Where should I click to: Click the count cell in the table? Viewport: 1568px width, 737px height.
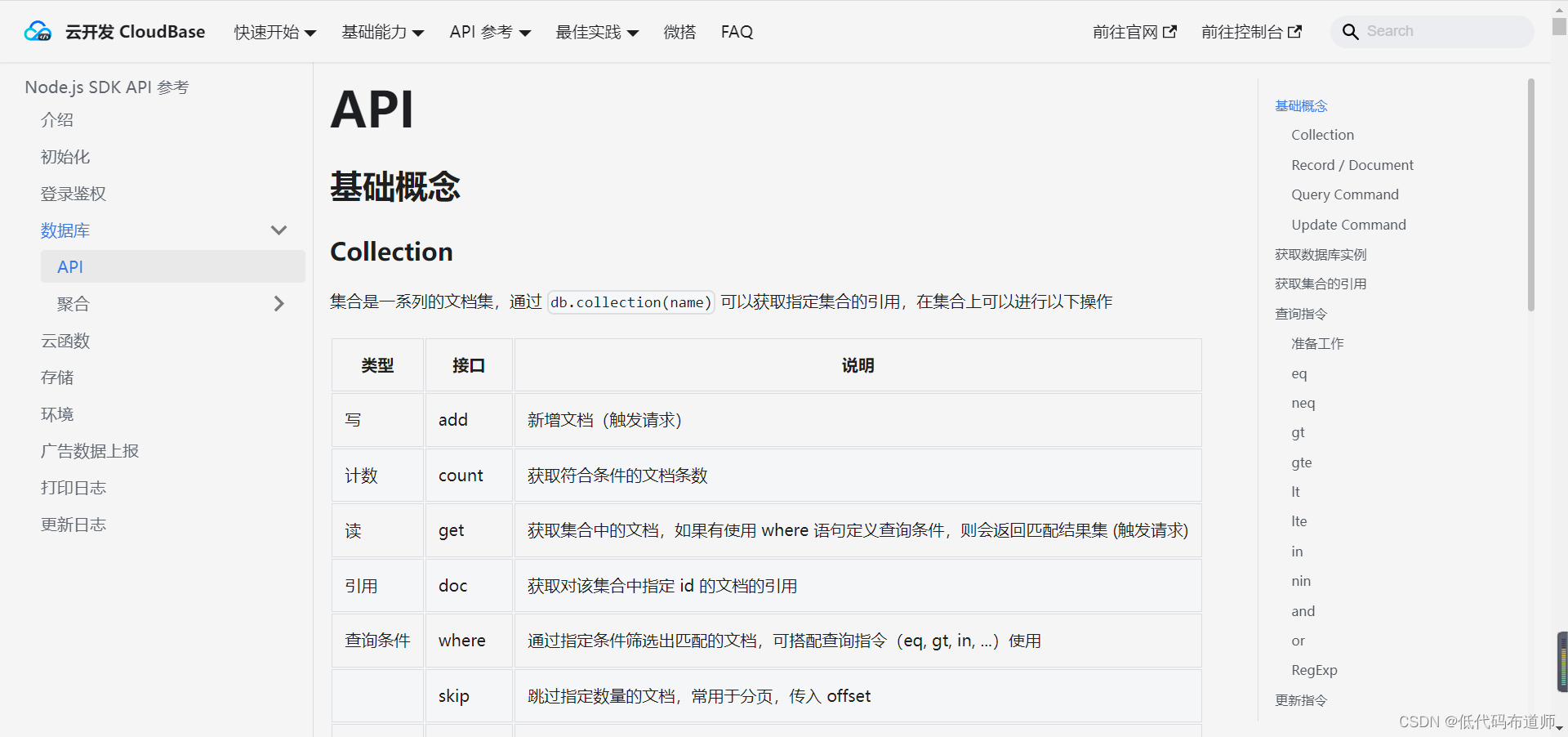click(469, 476)
